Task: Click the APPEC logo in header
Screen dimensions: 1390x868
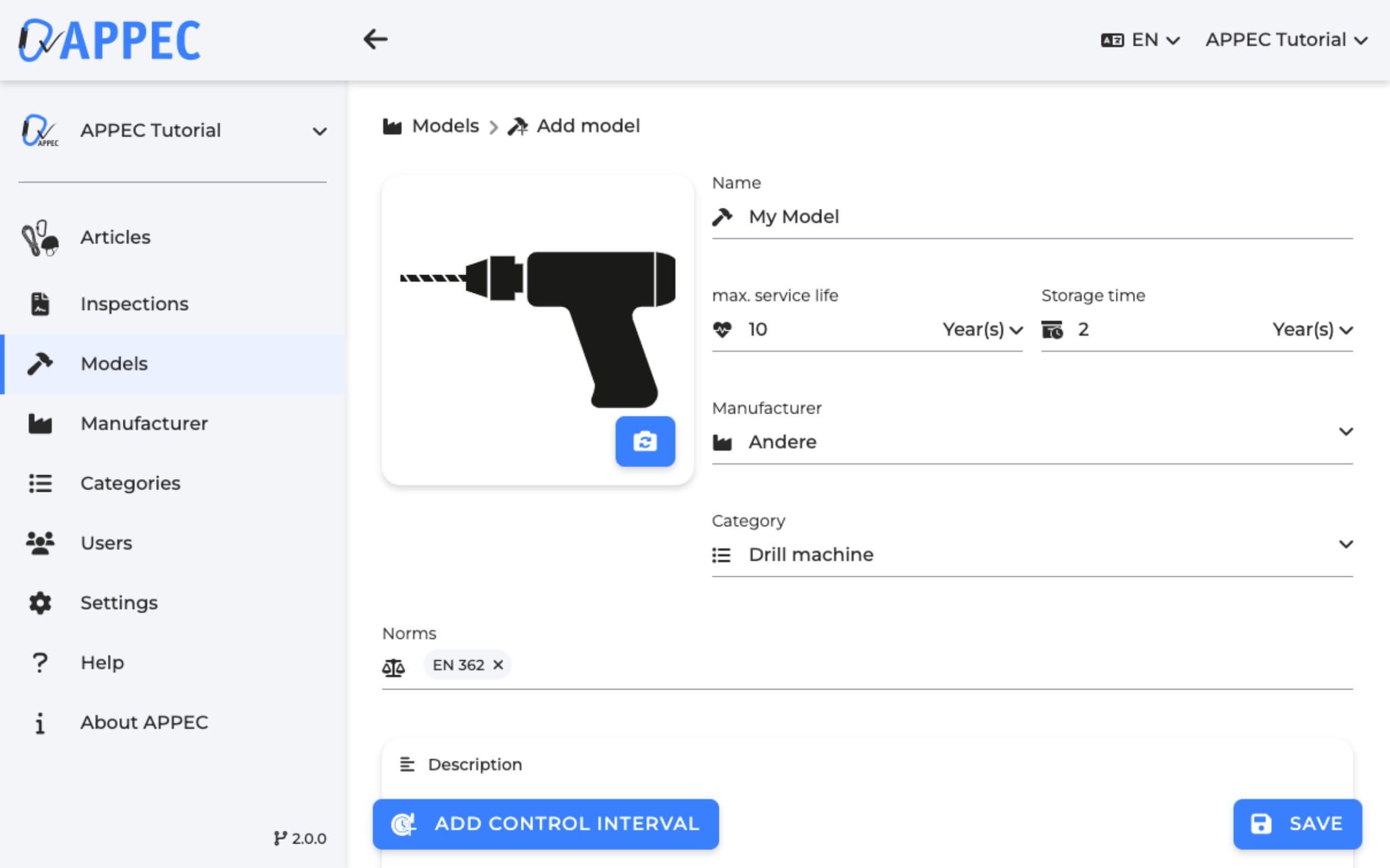Action: point(110,40)
